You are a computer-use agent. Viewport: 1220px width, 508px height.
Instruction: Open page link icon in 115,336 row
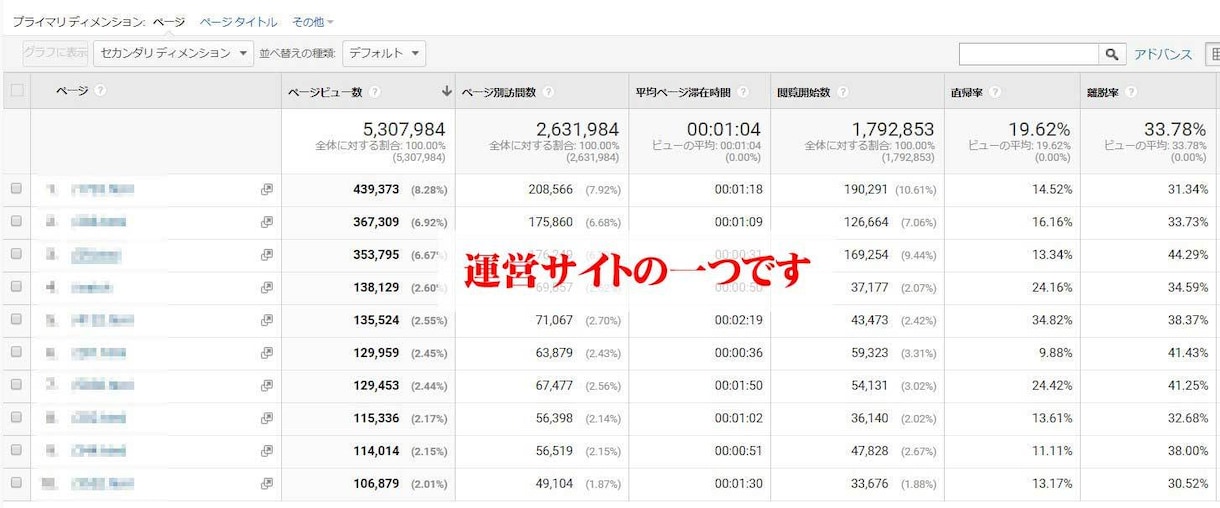[266, 418]
